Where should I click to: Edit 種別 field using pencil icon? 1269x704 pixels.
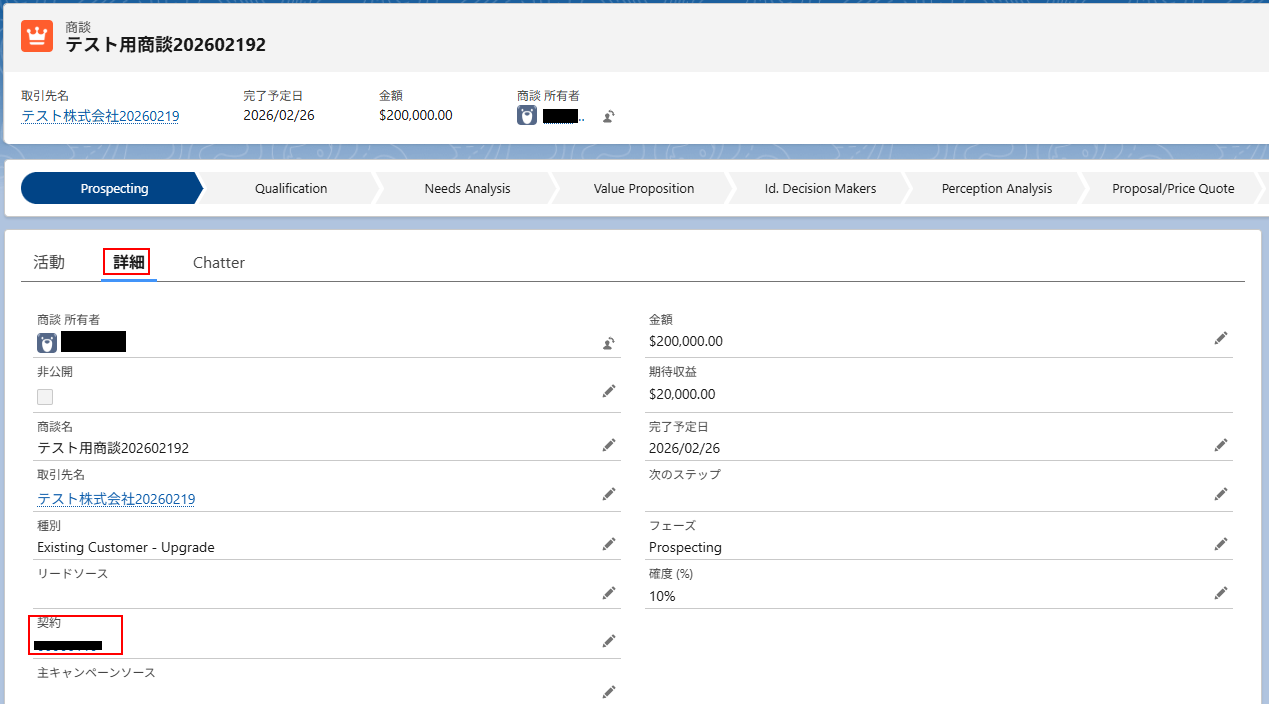608,544
